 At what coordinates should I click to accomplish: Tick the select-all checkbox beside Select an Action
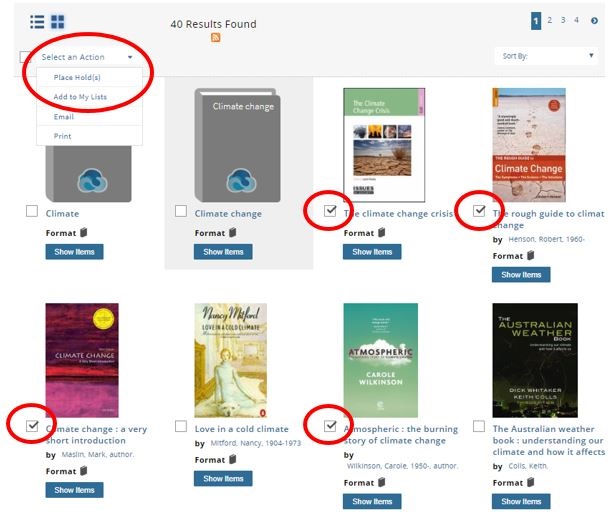click(25, 57)
